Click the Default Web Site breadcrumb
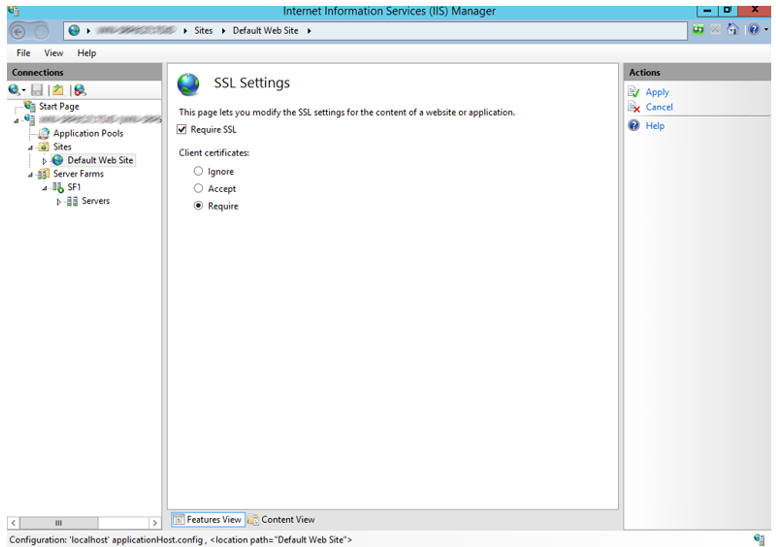The width and height of the screenshot is (776, 547). coord(266,31)
